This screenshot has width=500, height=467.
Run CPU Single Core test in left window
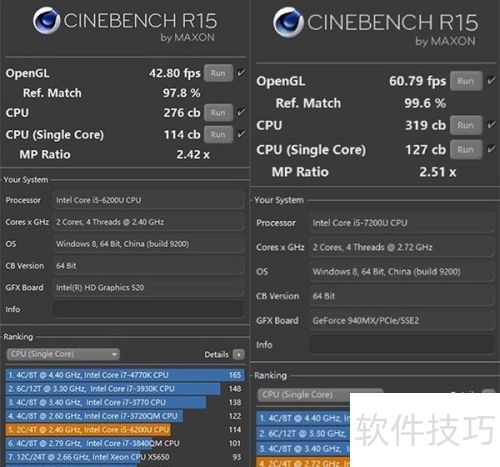pyautogui.click(x=218, y=134)
